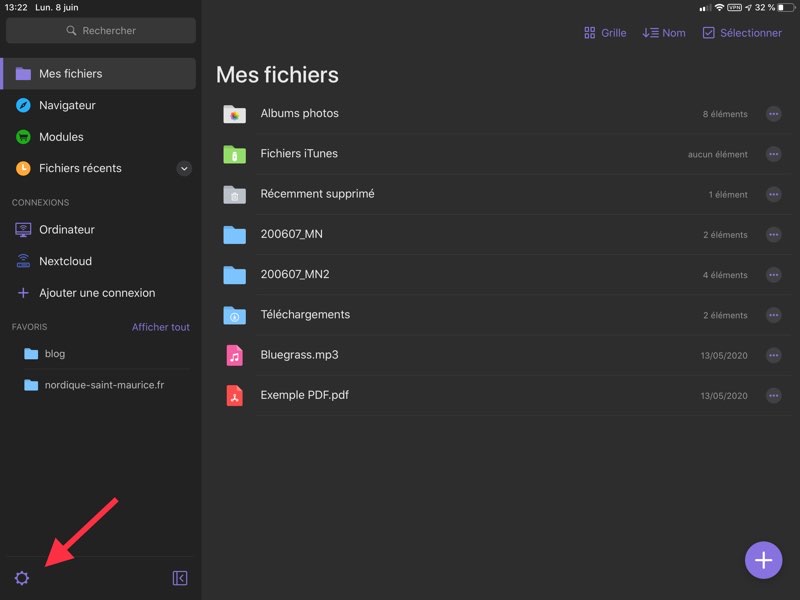Tap the purple plus add button
Screen dimensions: 800x600
click(763, 559)
